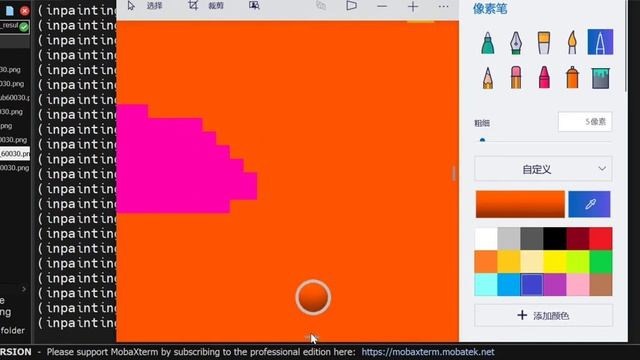Pick the sky blue color swatch
The image size is (640, 360).
pyautogui.click(x=509, y=284)
